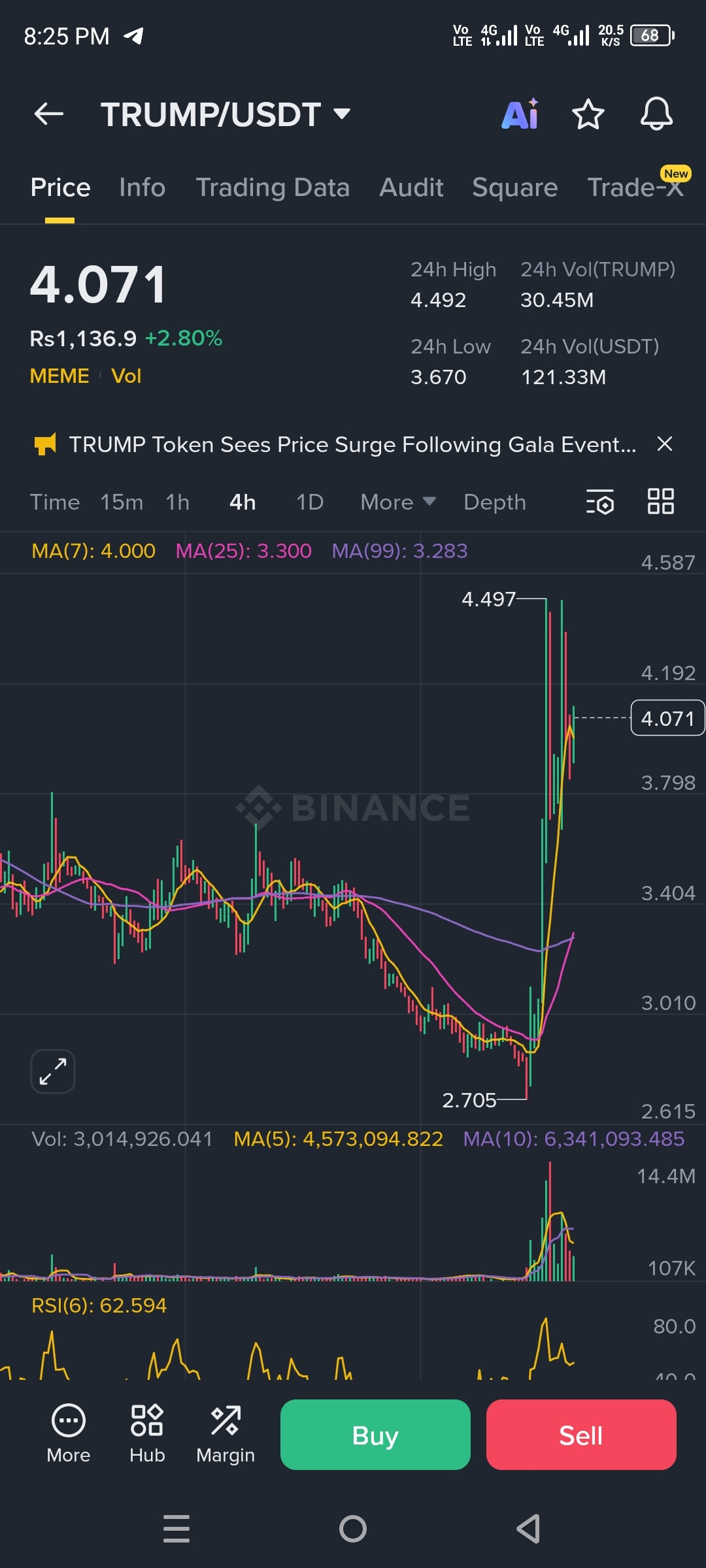Select the 1D timeframe
This screenshot has height=1568, width=706.
310,502
